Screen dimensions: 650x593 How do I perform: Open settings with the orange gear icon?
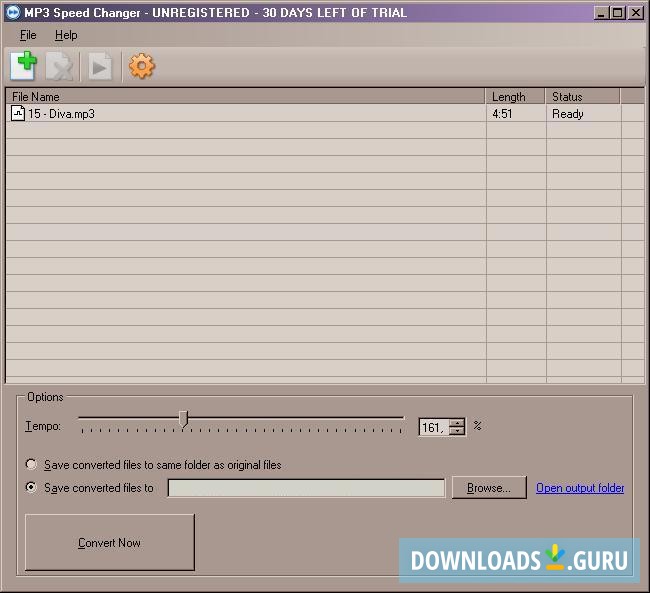pyautogui.click(x=141, y=66)
